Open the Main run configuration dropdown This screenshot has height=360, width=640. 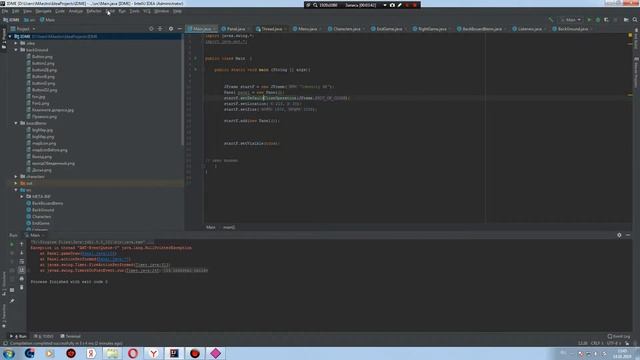tap(571, 20)
